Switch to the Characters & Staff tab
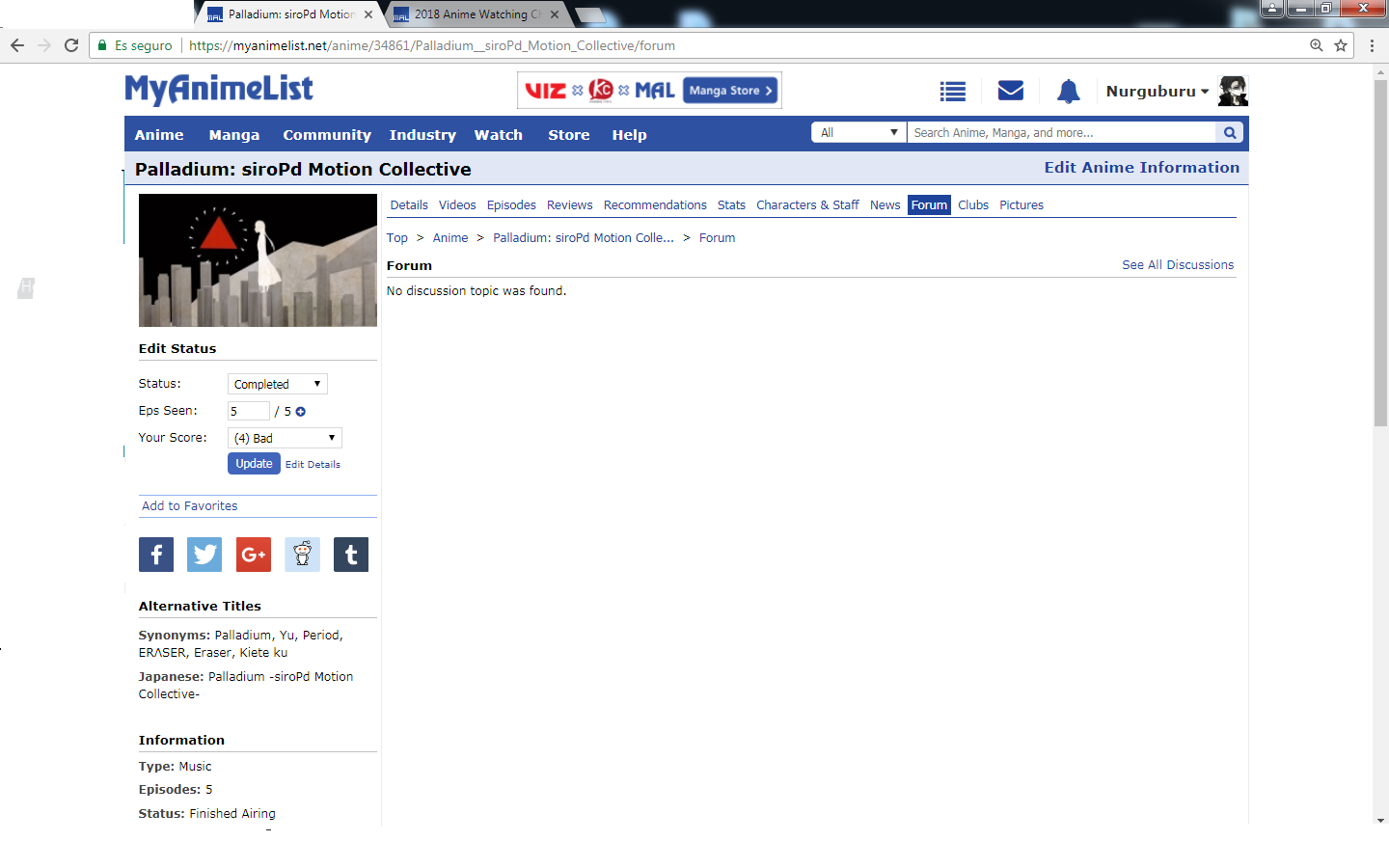Viewport: 1389px width, 868px height. click(807, 205)
